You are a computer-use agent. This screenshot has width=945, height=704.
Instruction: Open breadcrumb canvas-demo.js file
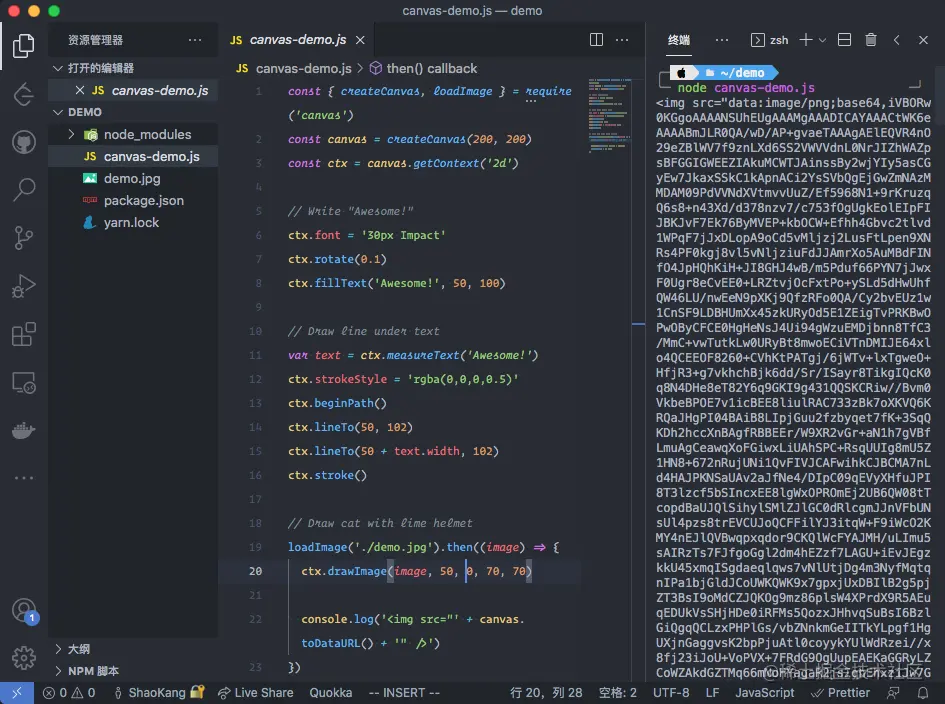pyautogui.click(x=294, y=69)
